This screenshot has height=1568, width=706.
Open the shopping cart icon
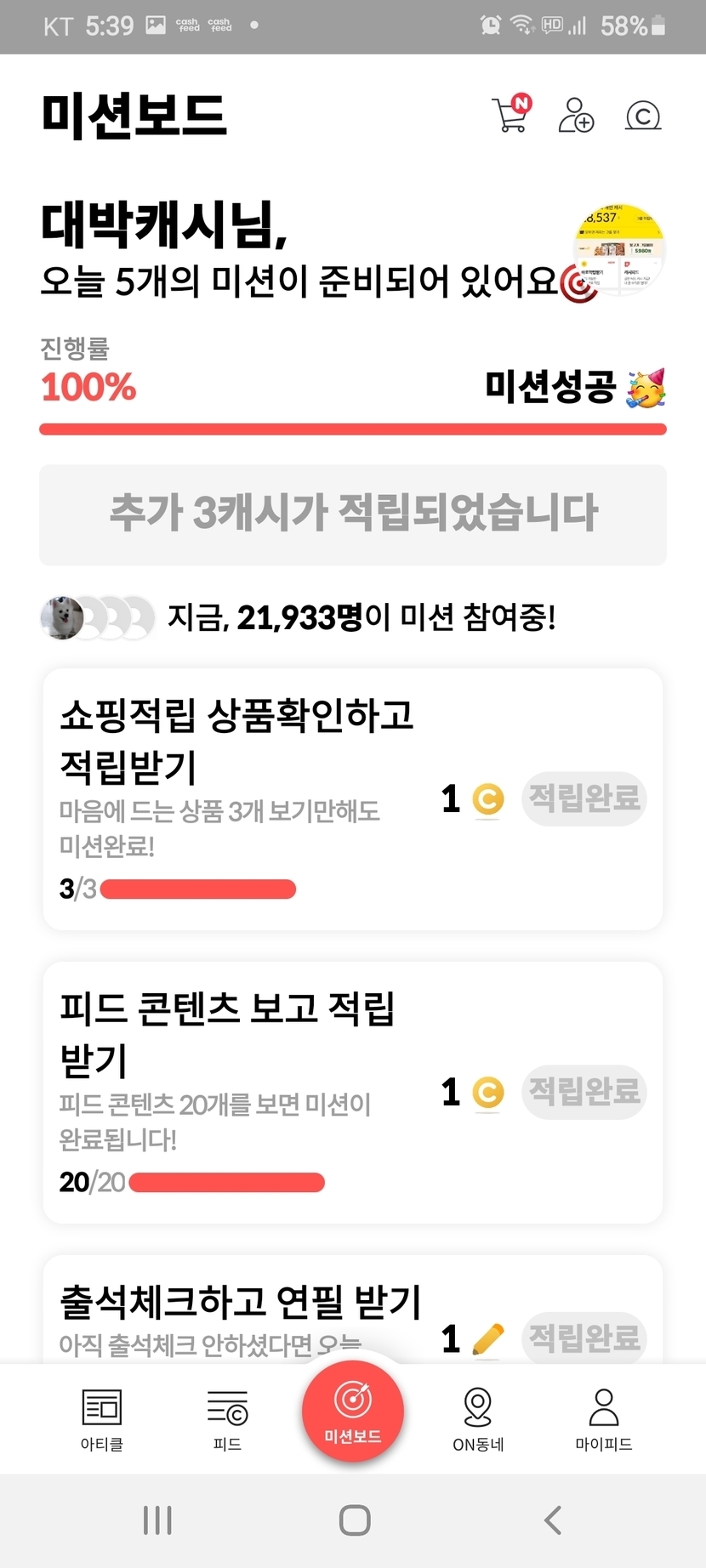coord(510,115)
